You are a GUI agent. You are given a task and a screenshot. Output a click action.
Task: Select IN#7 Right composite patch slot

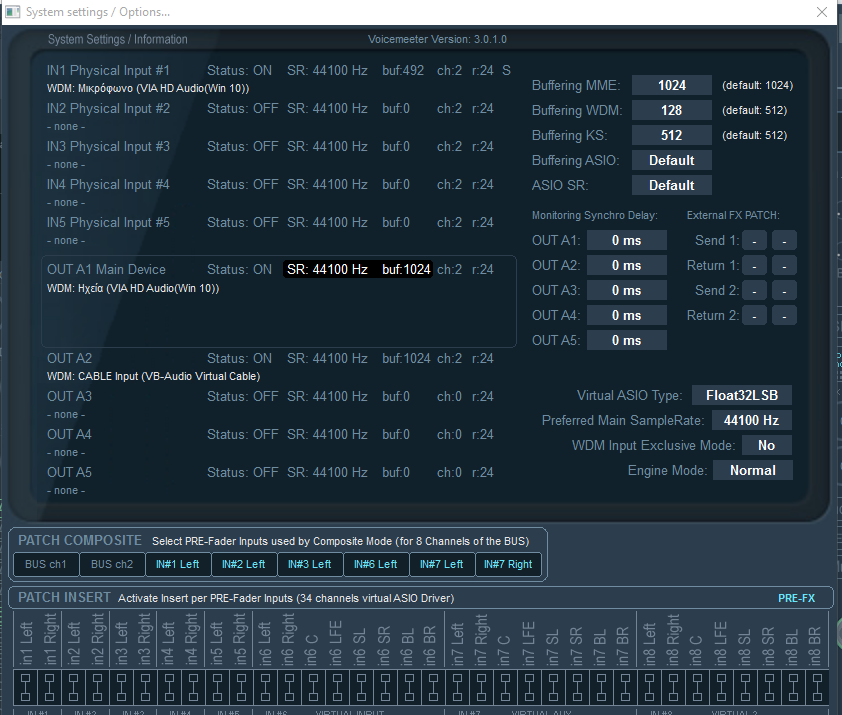coord(508,564)
